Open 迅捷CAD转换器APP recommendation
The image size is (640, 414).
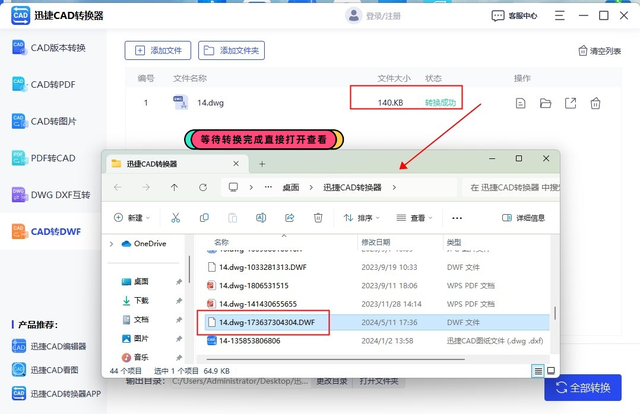(x=56, y=394)
